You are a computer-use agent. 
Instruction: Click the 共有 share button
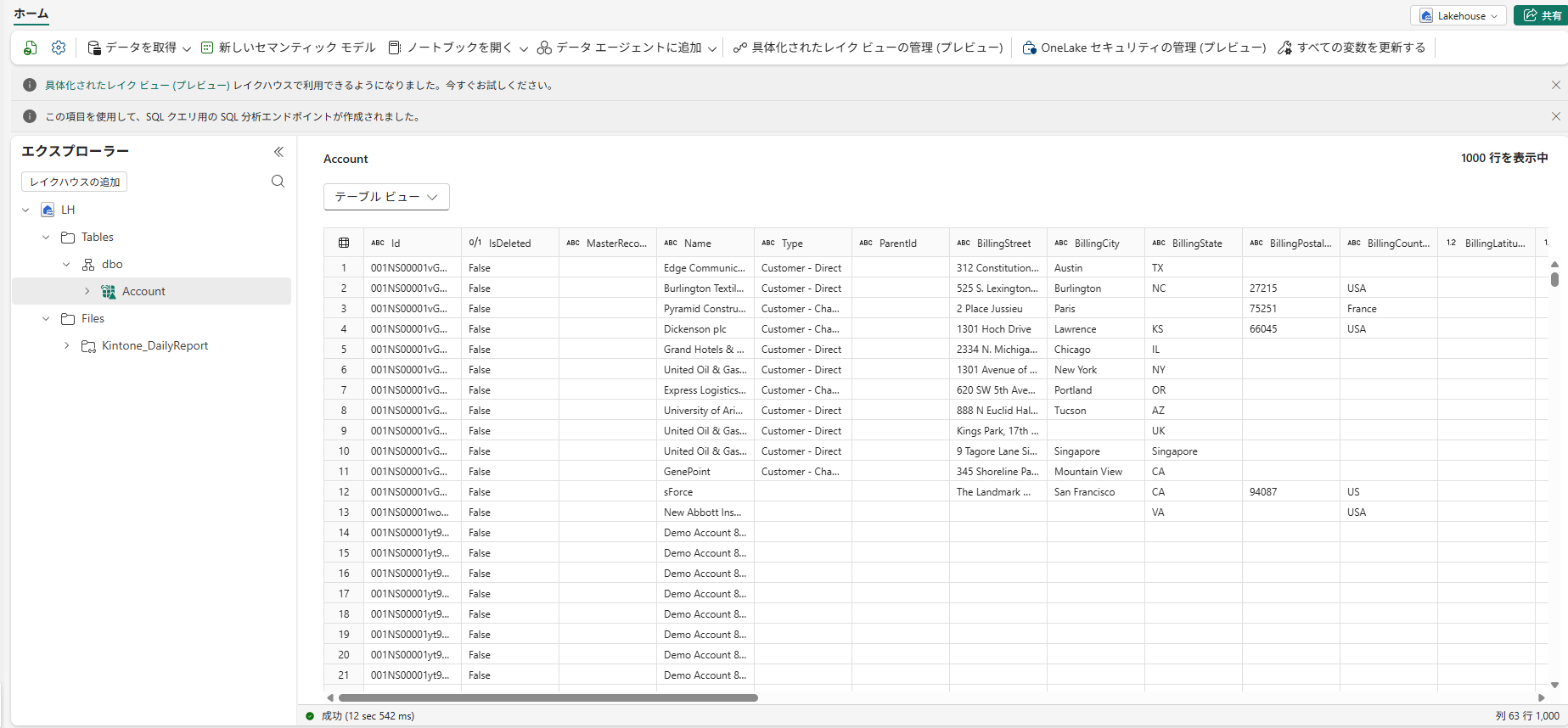pyautogui.click(x=1541, y=15)
